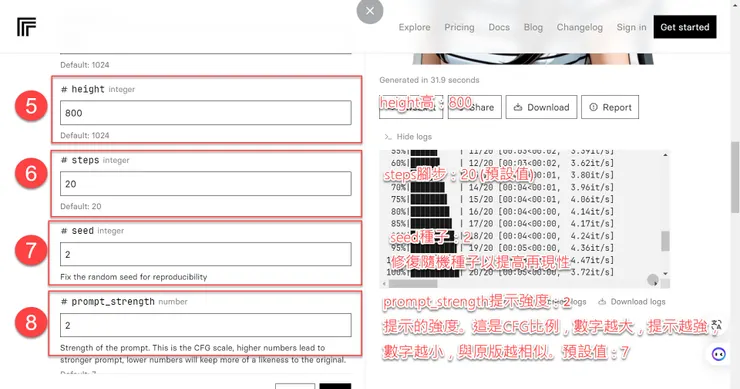The height and width of the screenshot is (389, 740).
Task: Edit the steps input field
Action: tap(206, 184)
